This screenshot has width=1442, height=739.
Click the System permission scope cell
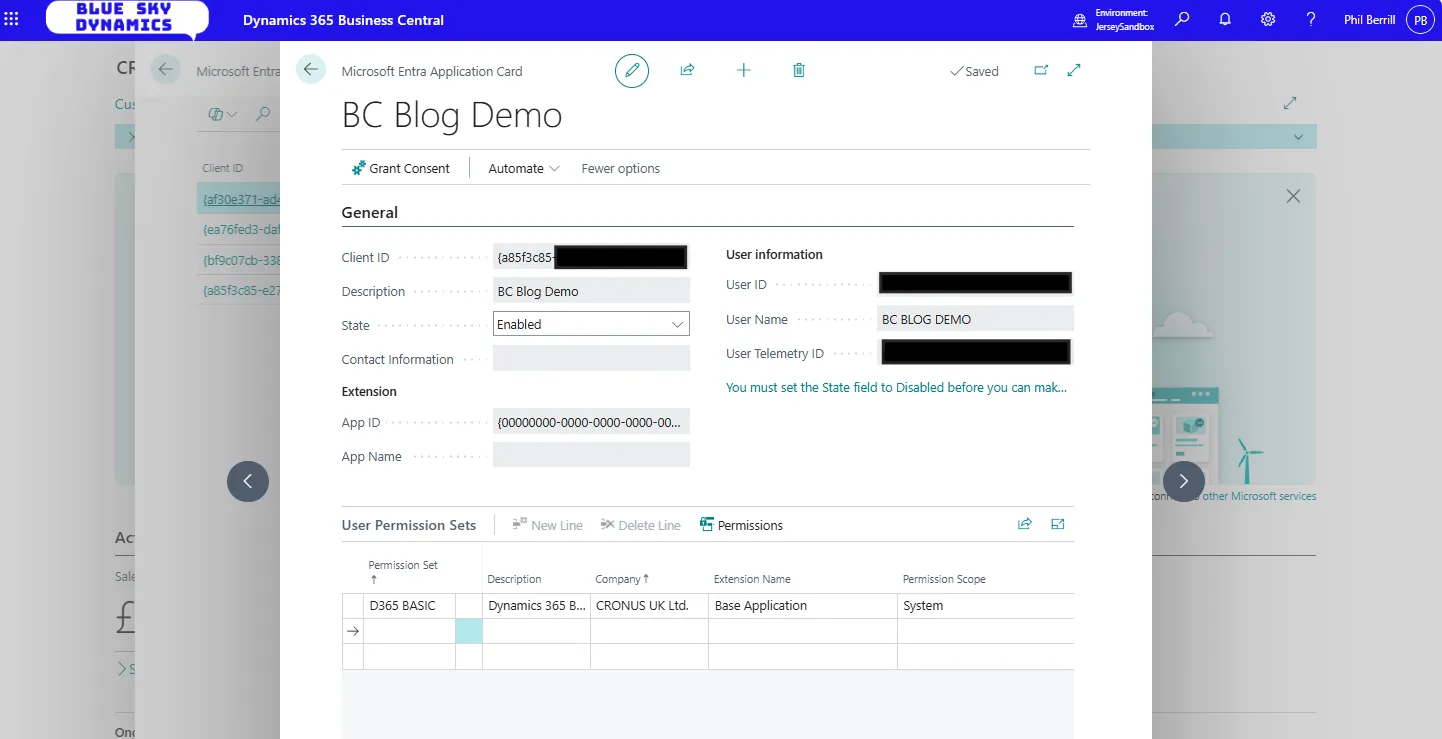point(986,605)
